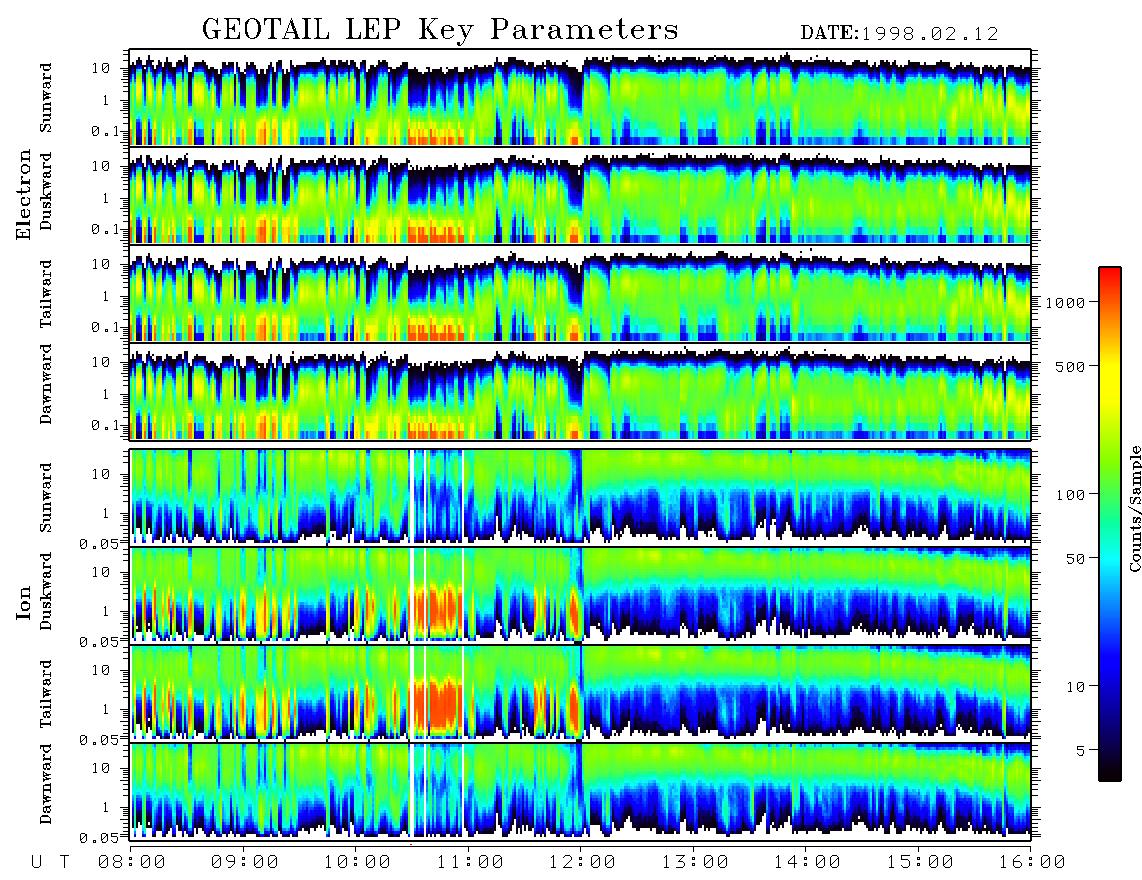The image size is (1142, 880).
Task: Click the Ion Dawnward panel label
Action: 46,784
